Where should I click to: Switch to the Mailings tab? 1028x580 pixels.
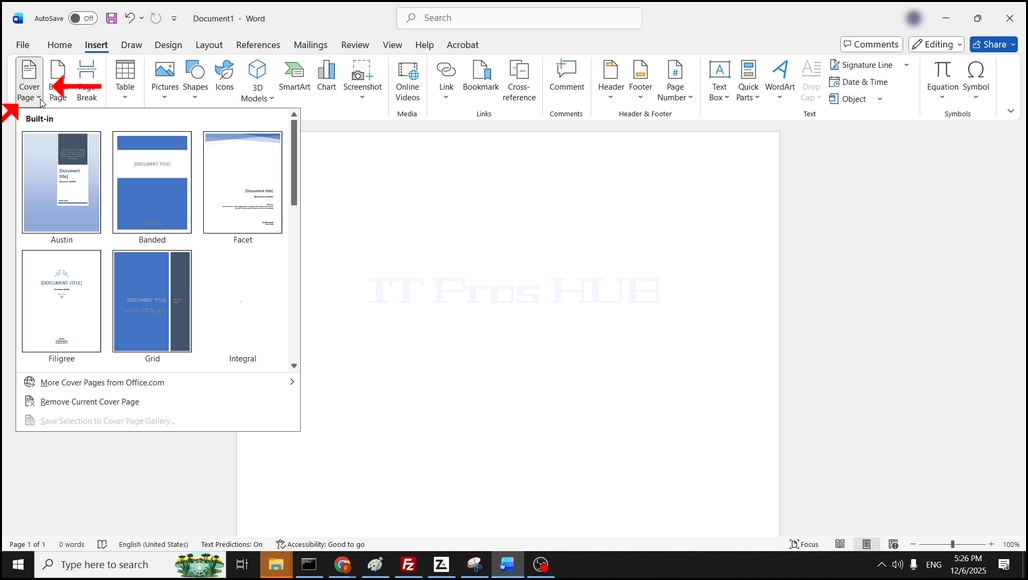(310, 45)
